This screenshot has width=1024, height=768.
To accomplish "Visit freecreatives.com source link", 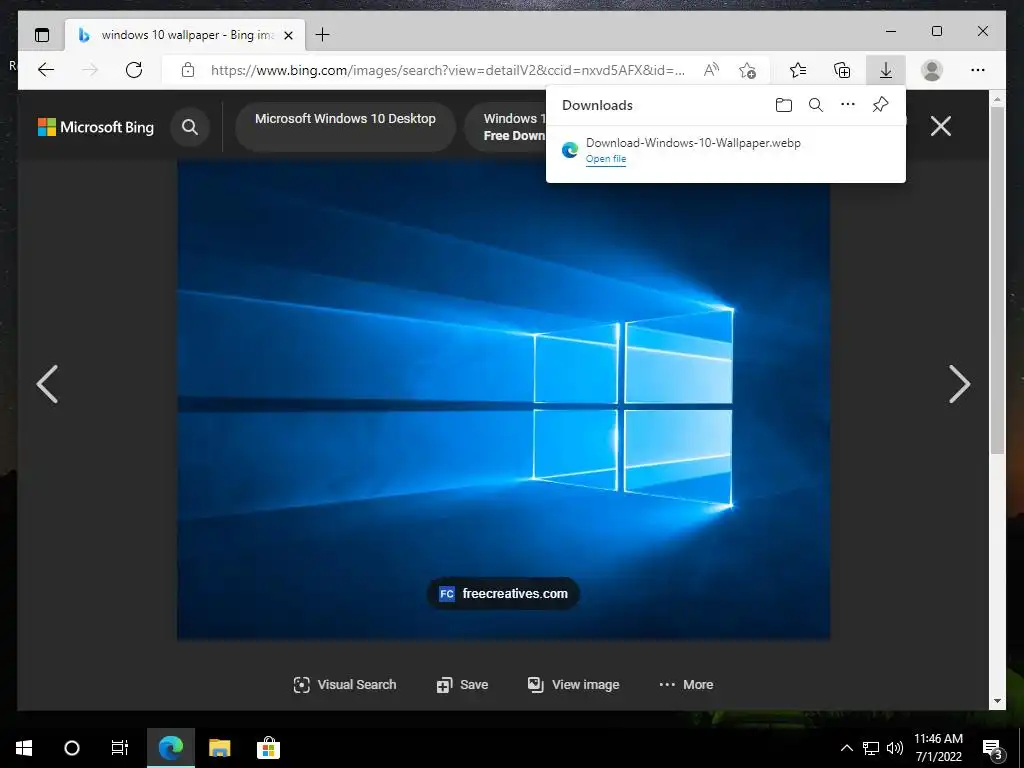I will coord(503,594).
